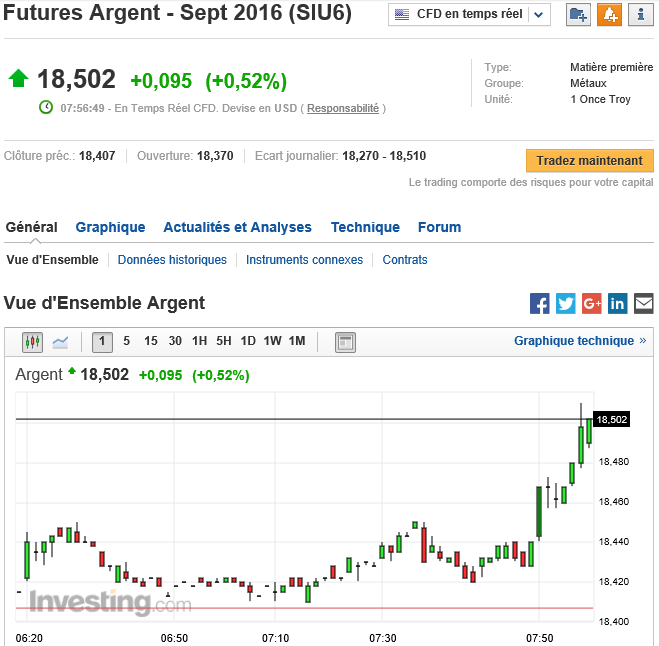The width and height of the screenshot is (659, 646).
Task: Switch to the Général tab
Action: coord(32,227)
